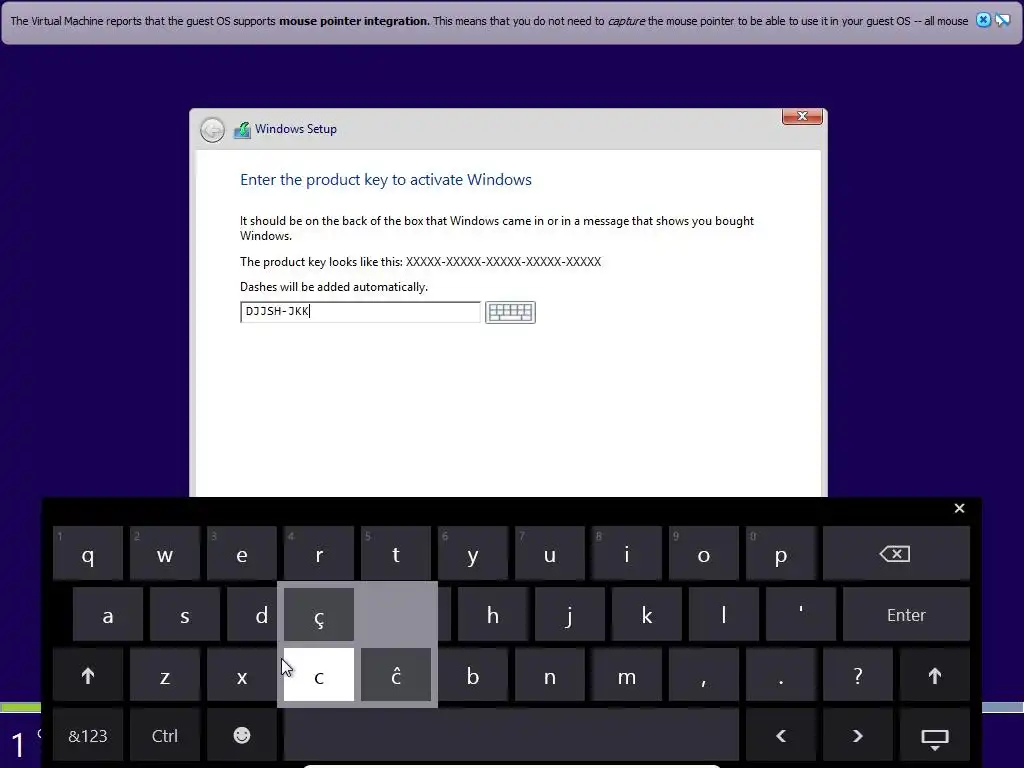Tap the left shift arrow key
This screenshot has width=1024, height=768.
(x=88, y=675)
